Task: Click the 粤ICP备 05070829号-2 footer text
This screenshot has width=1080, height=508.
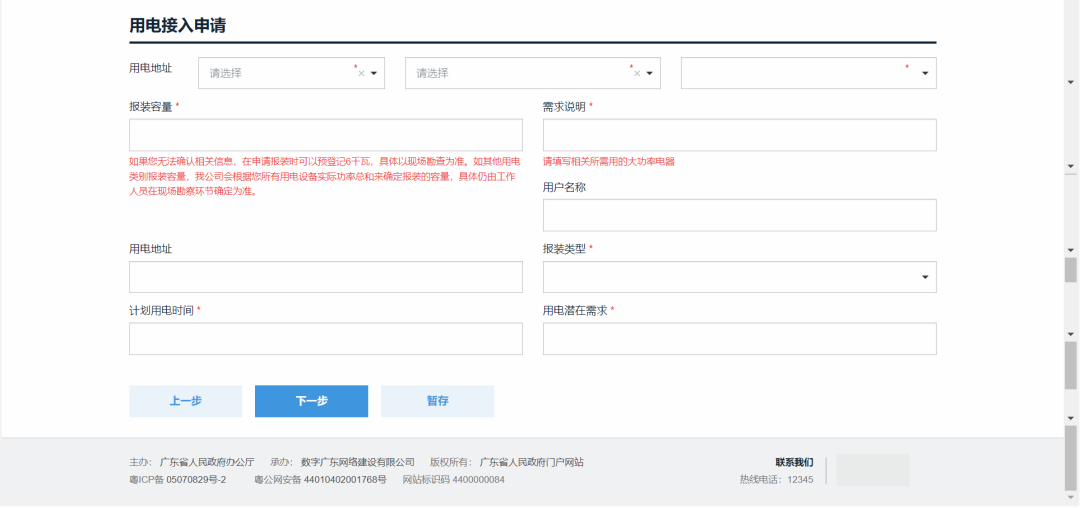Action: (178, 480)
